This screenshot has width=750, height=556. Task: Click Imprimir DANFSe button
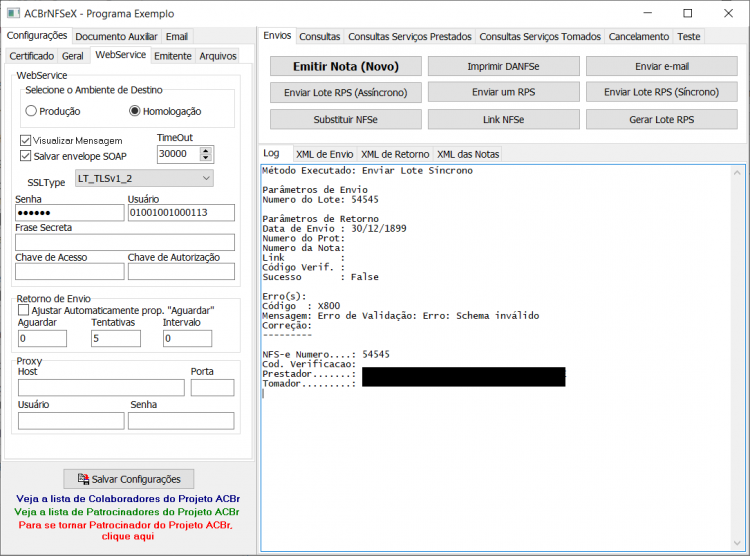504,66
